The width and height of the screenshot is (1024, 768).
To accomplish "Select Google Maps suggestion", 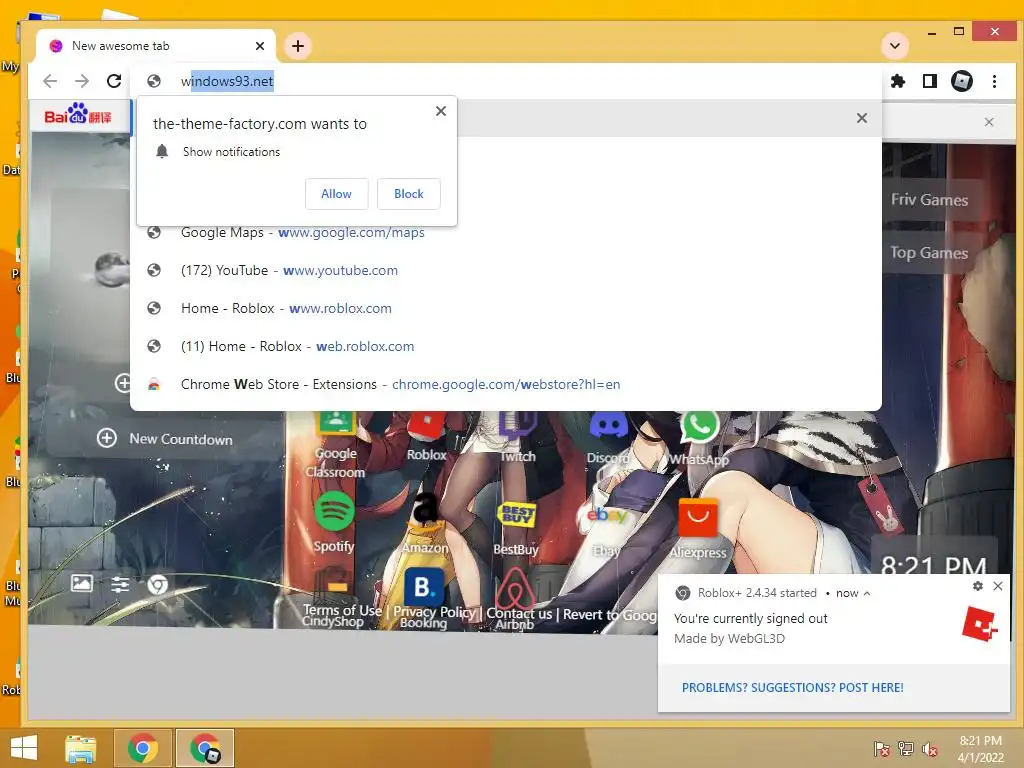I will click(505, 232).
